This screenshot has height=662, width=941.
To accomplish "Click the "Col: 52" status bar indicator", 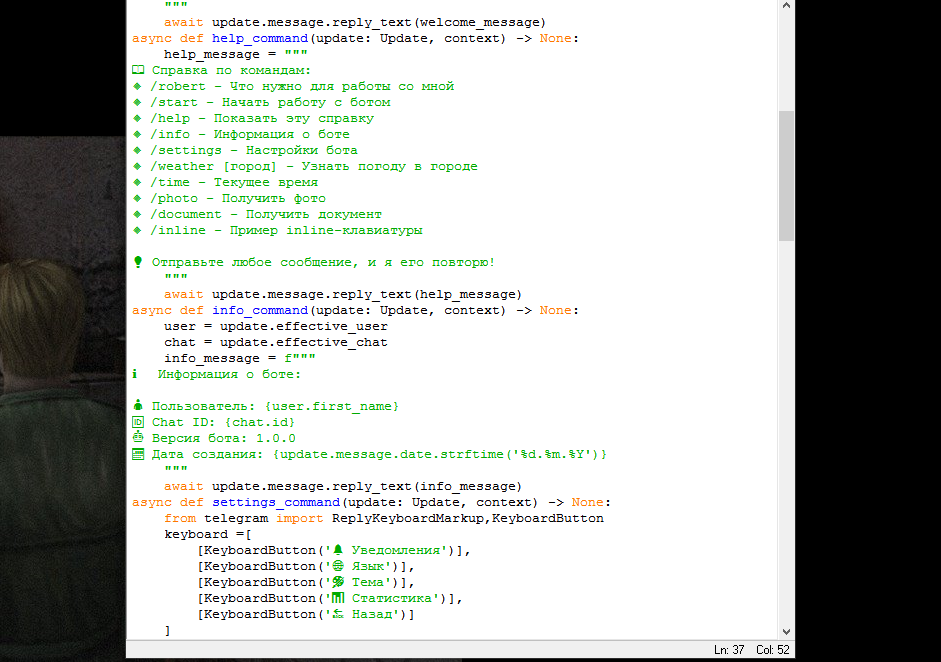I will click(773, 650).
